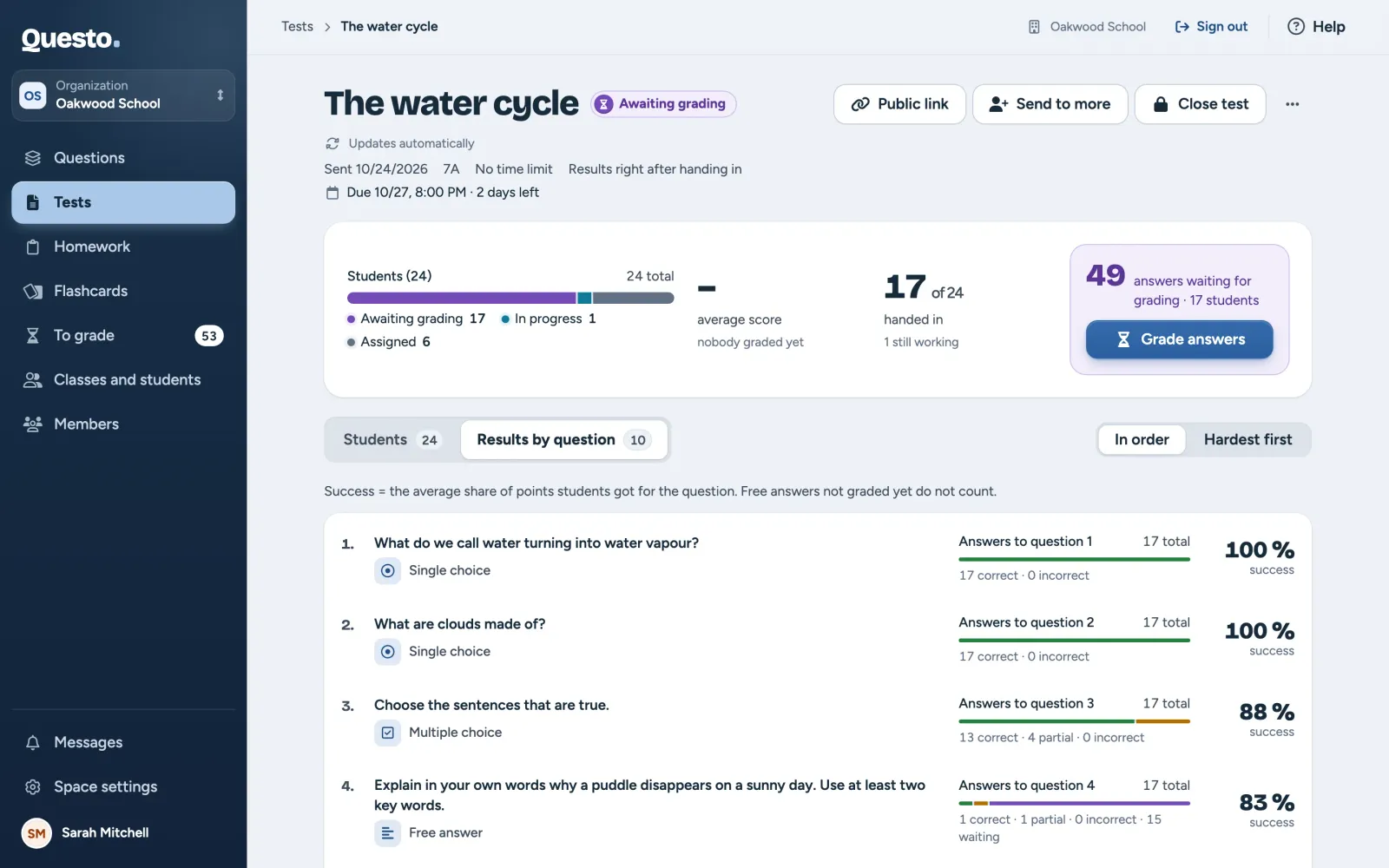
Task: Click the 49 answers waiting text
Action: point(1173,286)
